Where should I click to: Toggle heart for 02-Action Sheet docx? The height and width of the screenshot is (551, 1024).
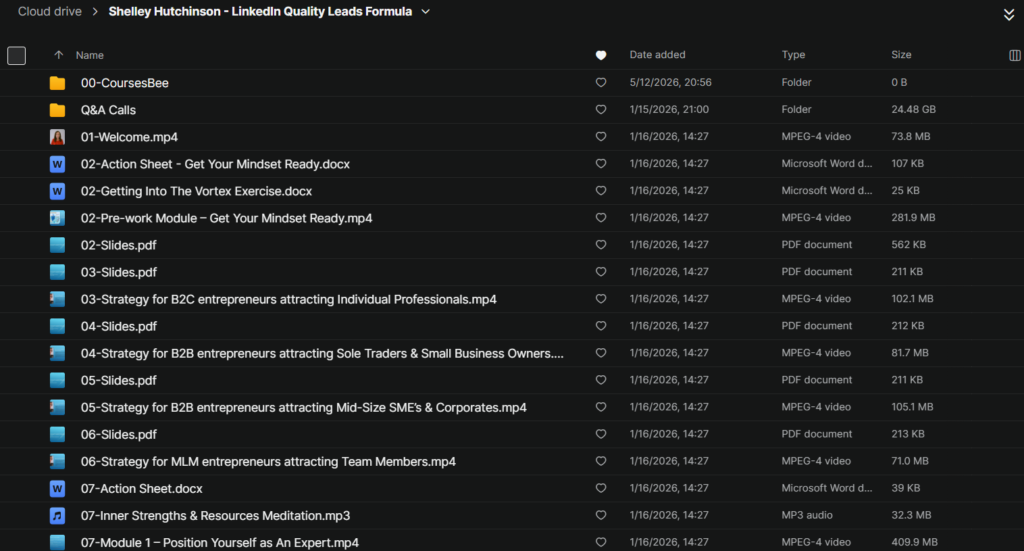601,163
